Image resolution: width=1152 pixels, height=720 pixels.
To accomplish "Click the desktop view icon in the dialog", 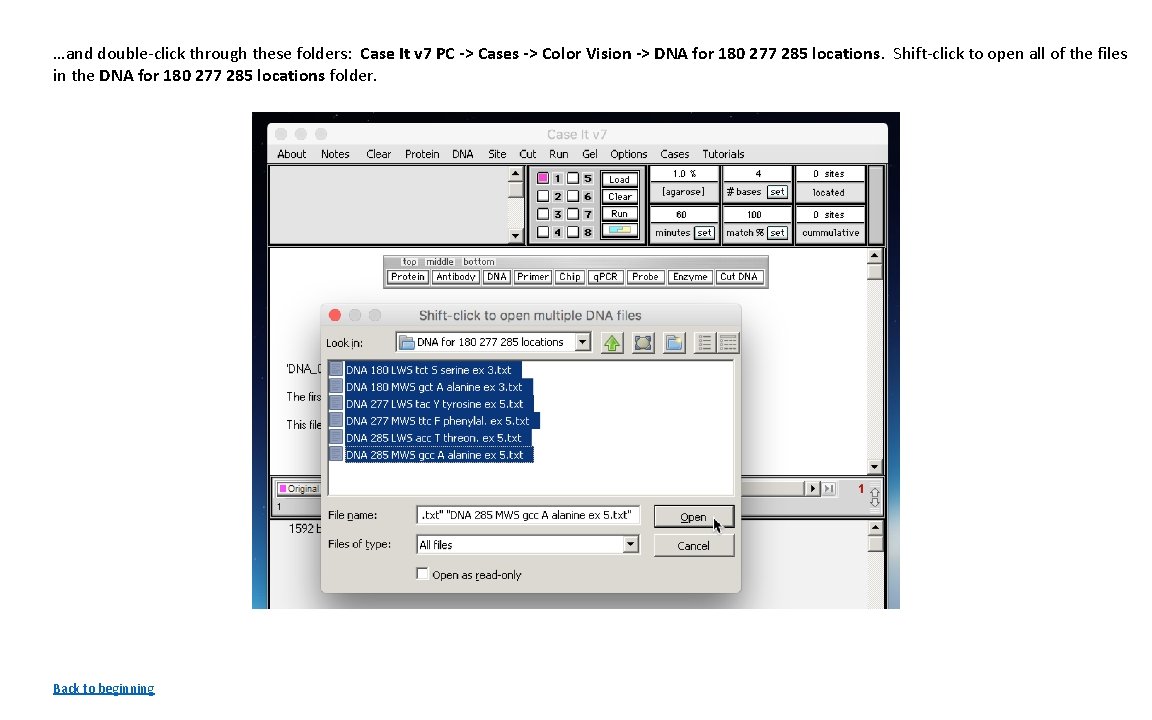I will click(643, 343).
